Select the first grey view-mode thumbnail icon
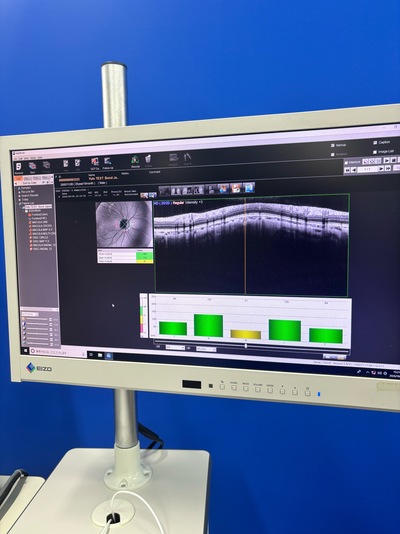Screen dimensions: 400x534 [x=164, y=191]
